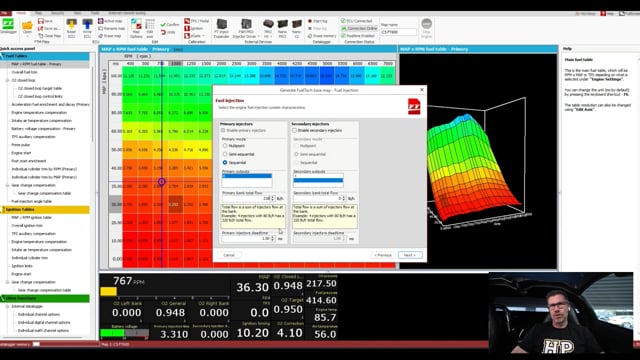Open Overall fuel trim table

click(x=24, y=72)
